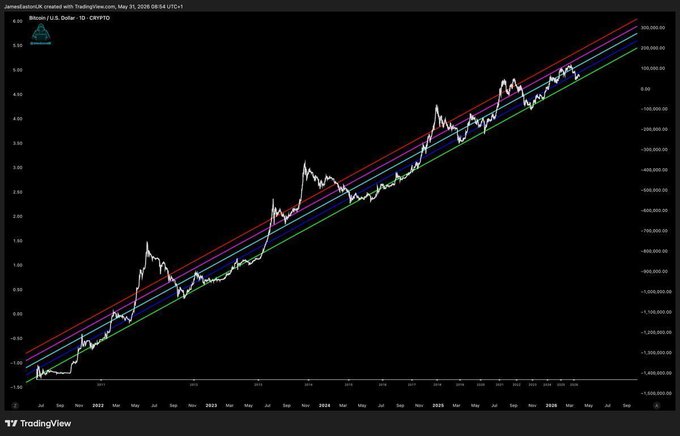This screenshot has height=436, width=680.
Task: Click the 100,000.00 price scale label
Action: click(652, 69)
